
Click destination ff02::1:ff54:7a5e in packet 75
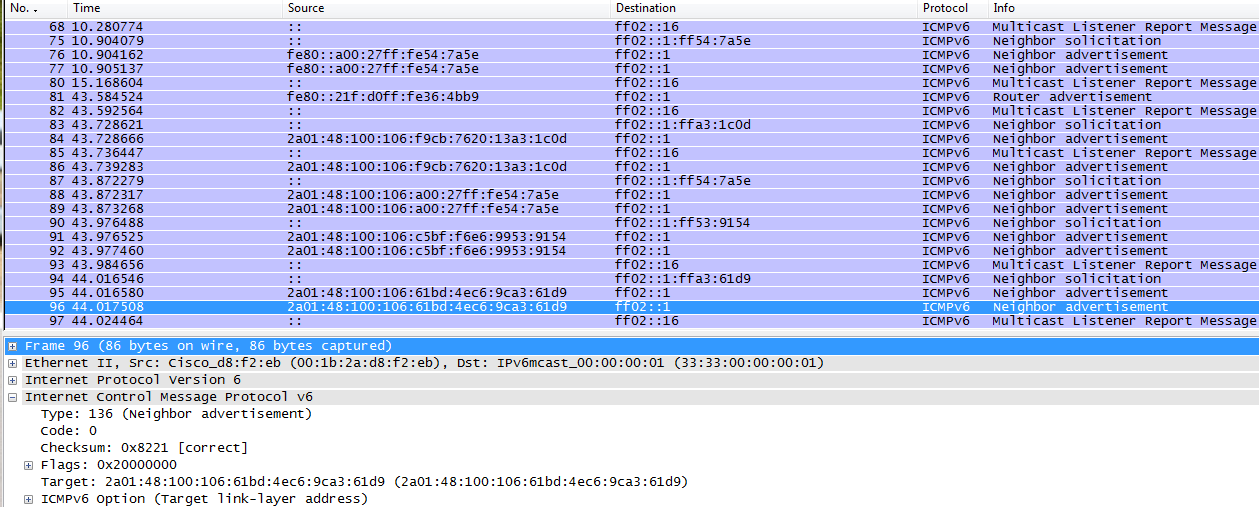click(x=683, y=41)
